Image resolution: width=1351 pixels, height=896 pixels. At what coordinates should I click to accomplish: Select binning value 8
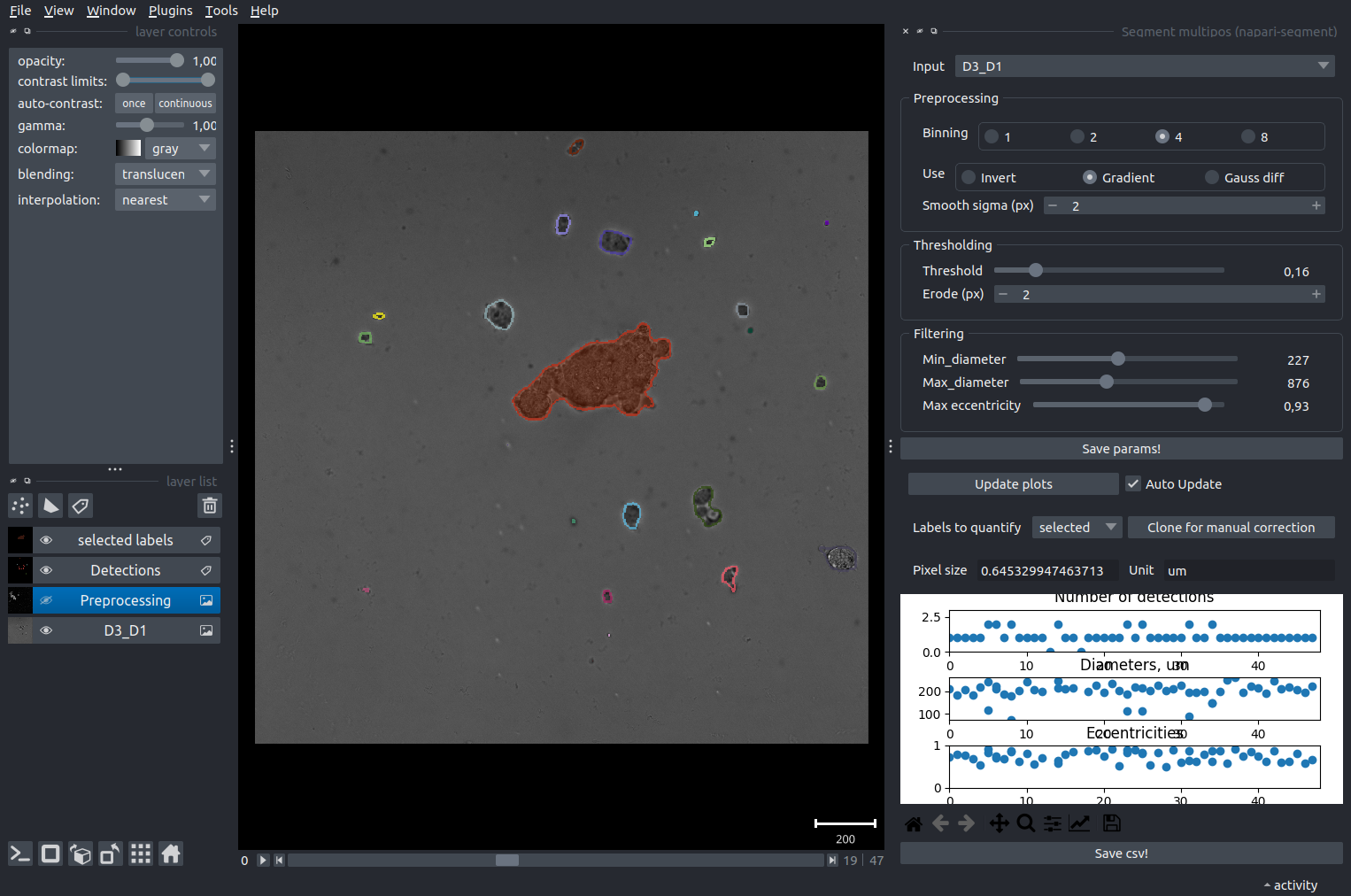(x=1248, y=136)
